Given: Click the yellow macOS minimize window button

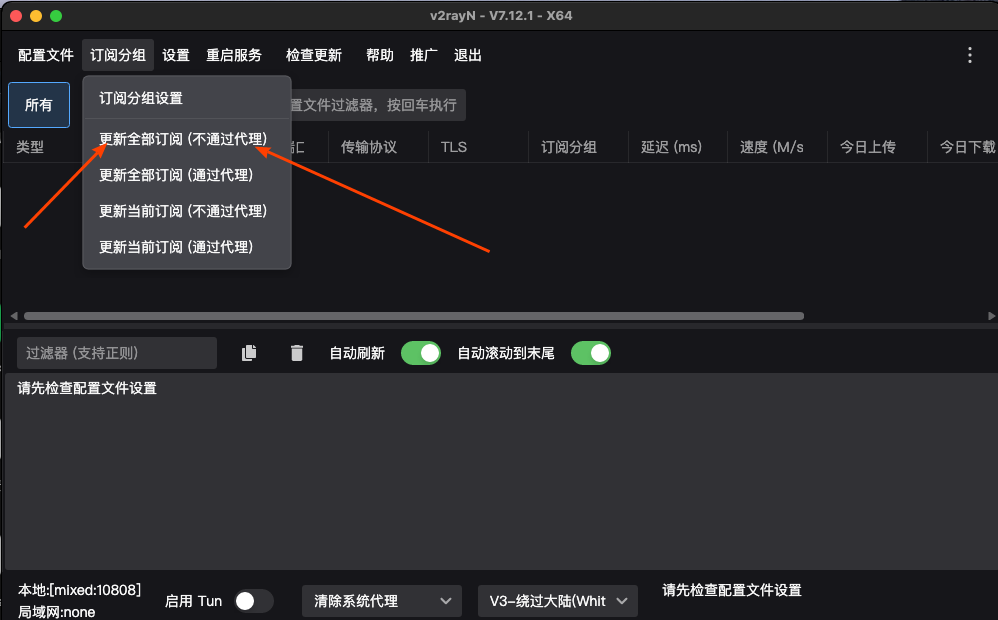Looking at the screenshot, I should click(36, 16).
